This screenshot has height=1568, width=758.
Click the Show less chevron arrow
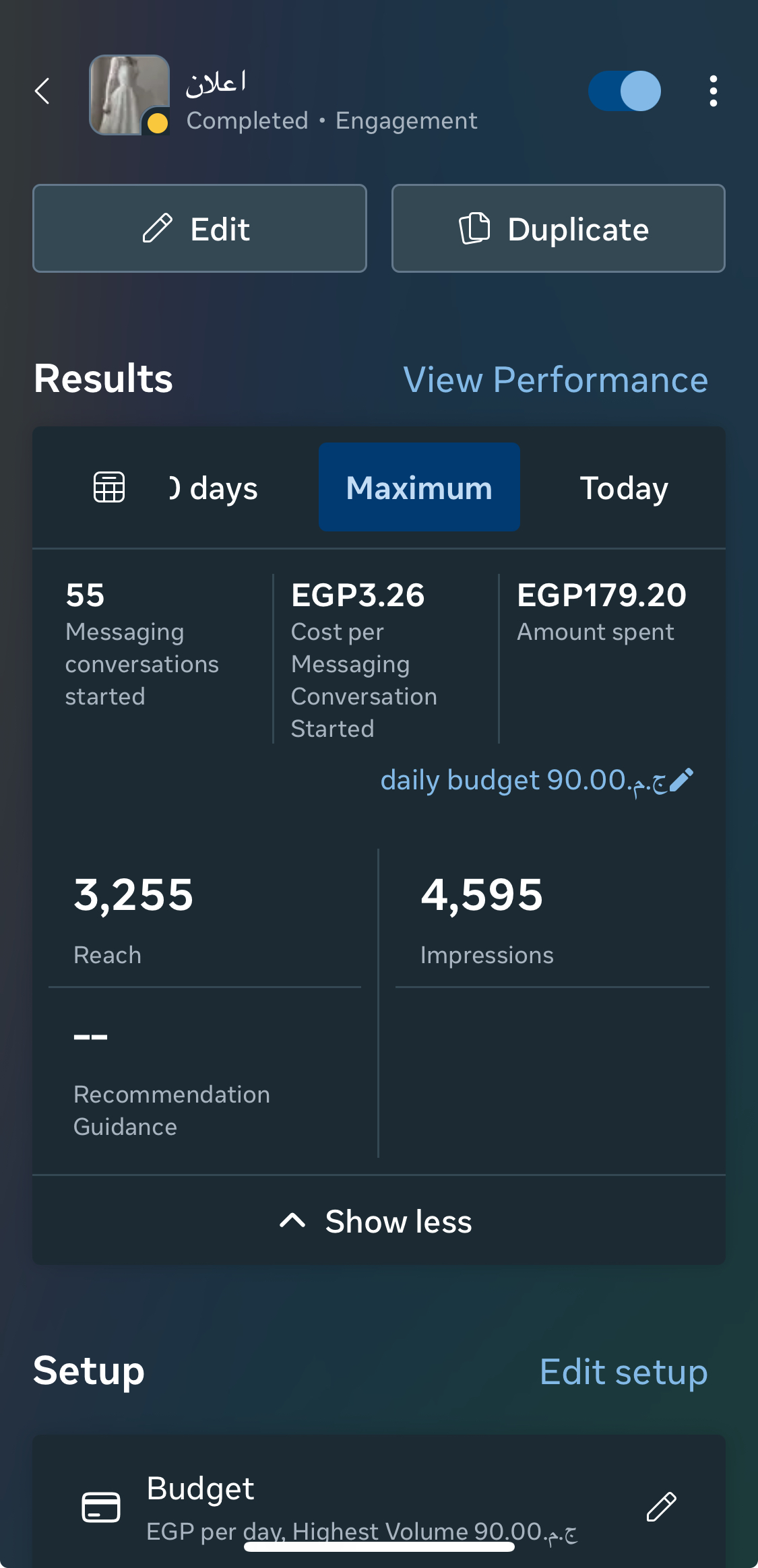(x=292, y=1220)
